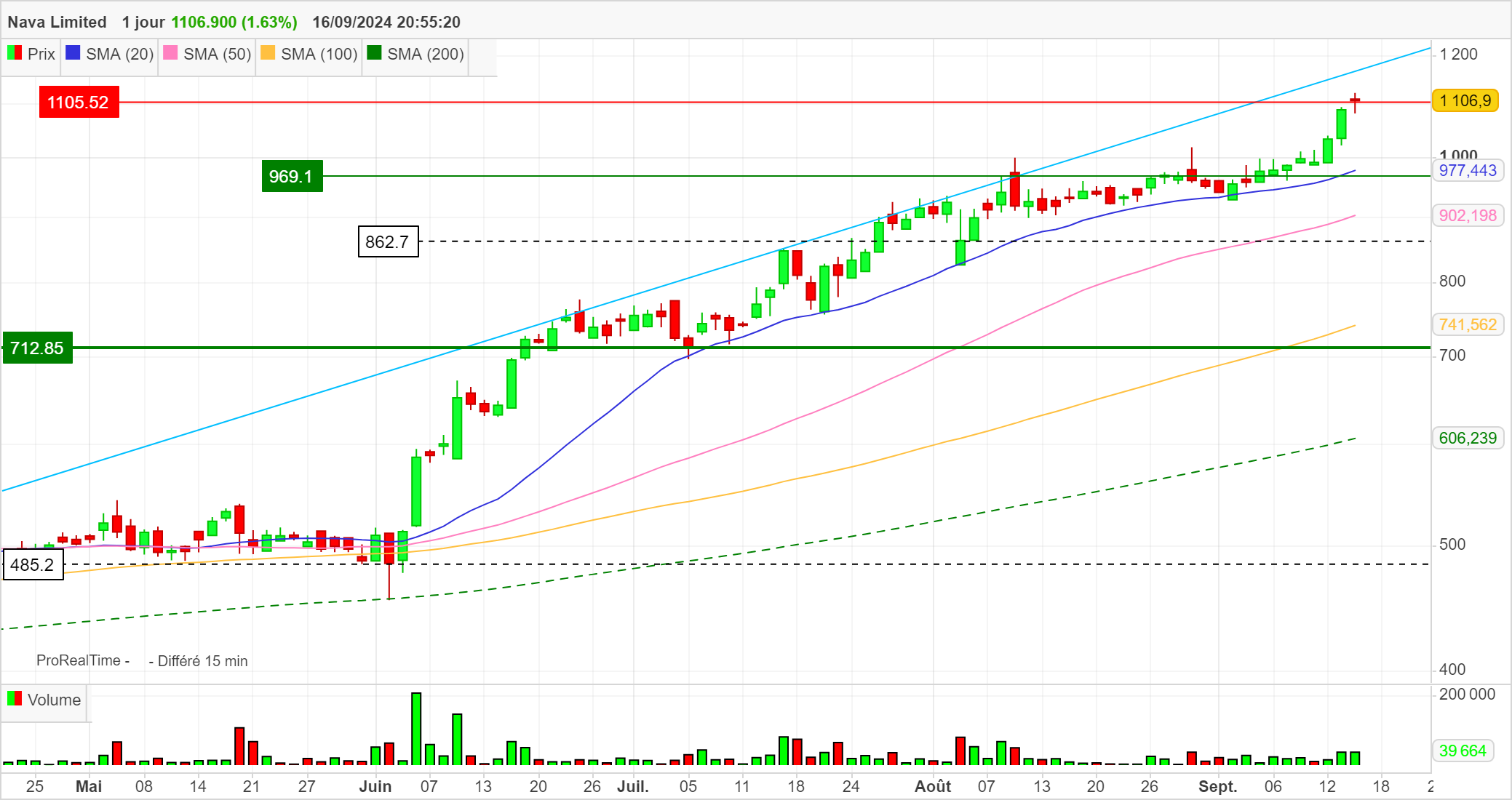Click the Mai month label on time axis
The width and height of the screenshot is (1512, 800).
coord(89,786)
